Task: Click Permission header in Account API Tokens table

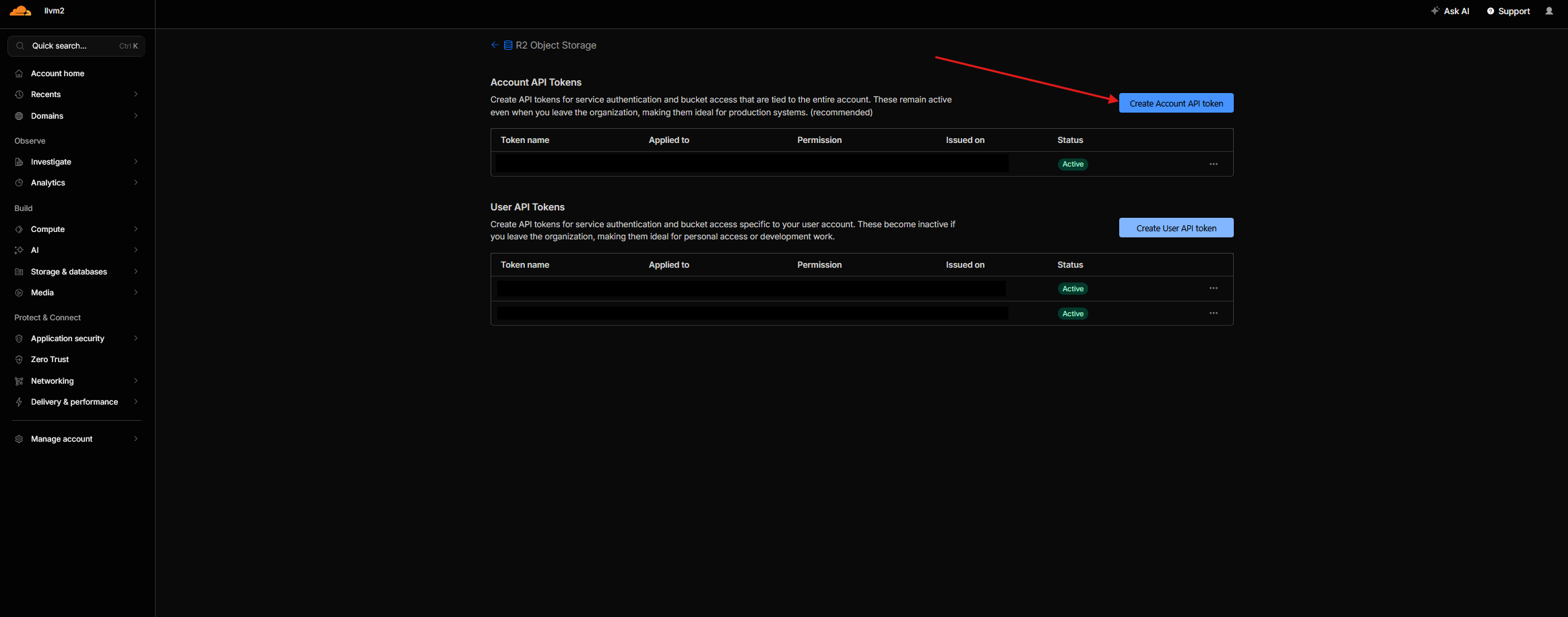Action: [x=819, y=140]
